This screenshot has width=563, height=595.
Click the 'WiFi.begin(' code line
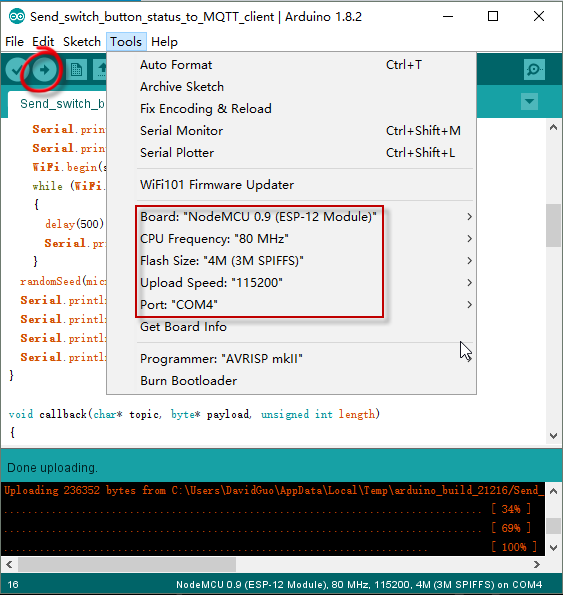point(69,167)
